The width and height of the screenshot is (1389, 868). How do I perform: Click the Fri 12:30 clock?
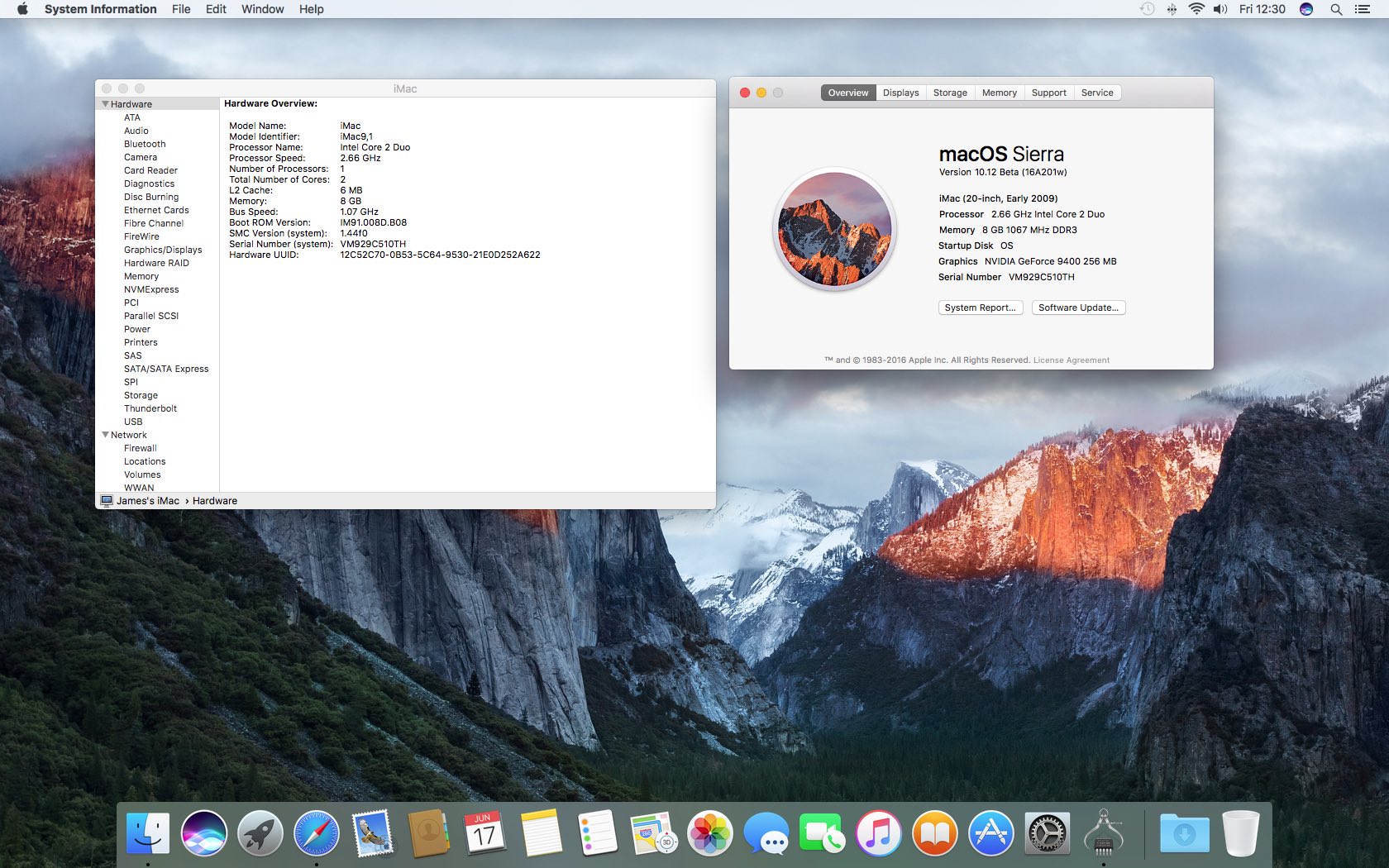[x=1263, y=9]
